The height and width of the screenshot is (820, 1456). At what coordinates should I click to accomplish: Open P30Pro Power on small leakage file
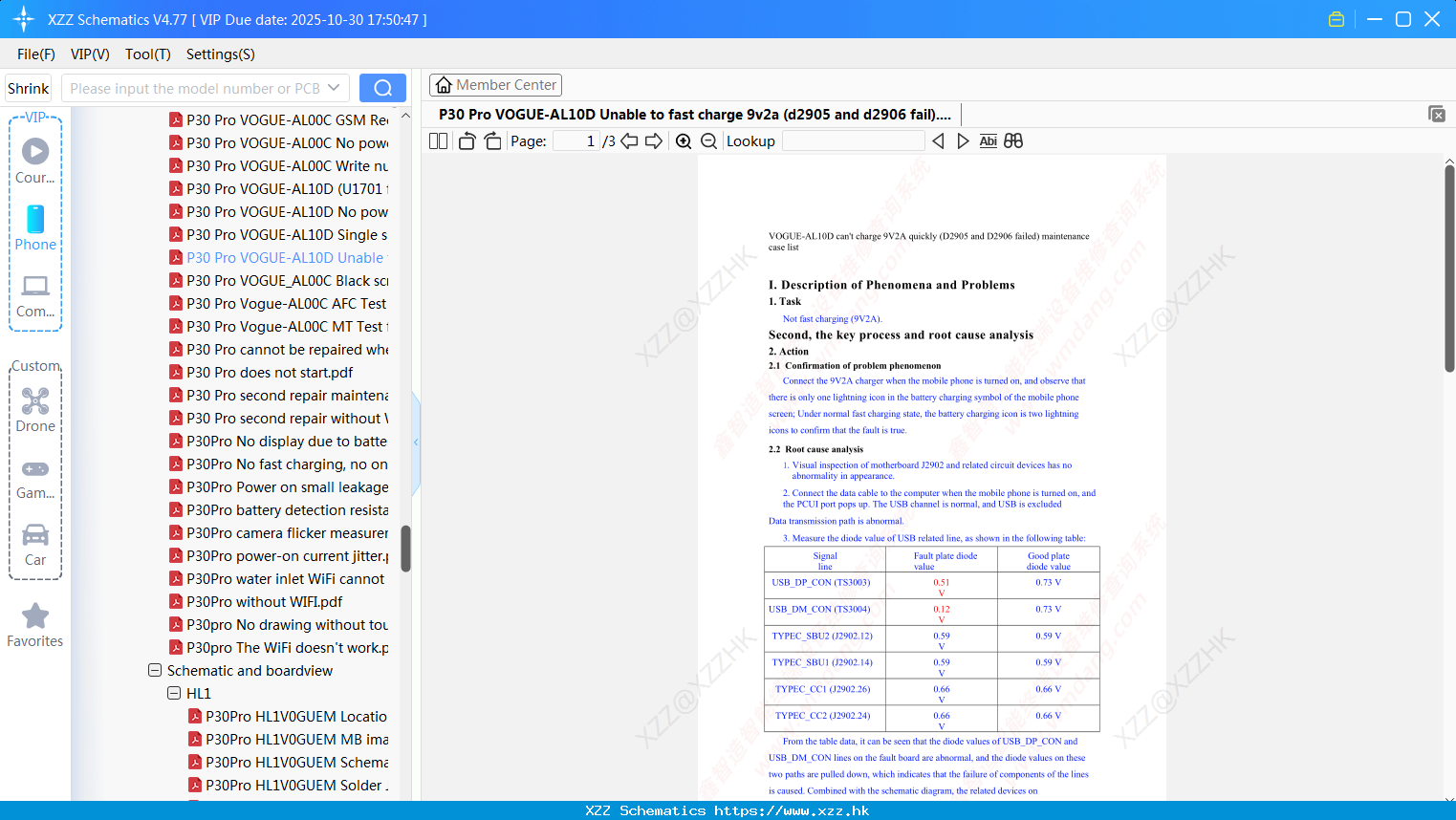pos(279,486)
